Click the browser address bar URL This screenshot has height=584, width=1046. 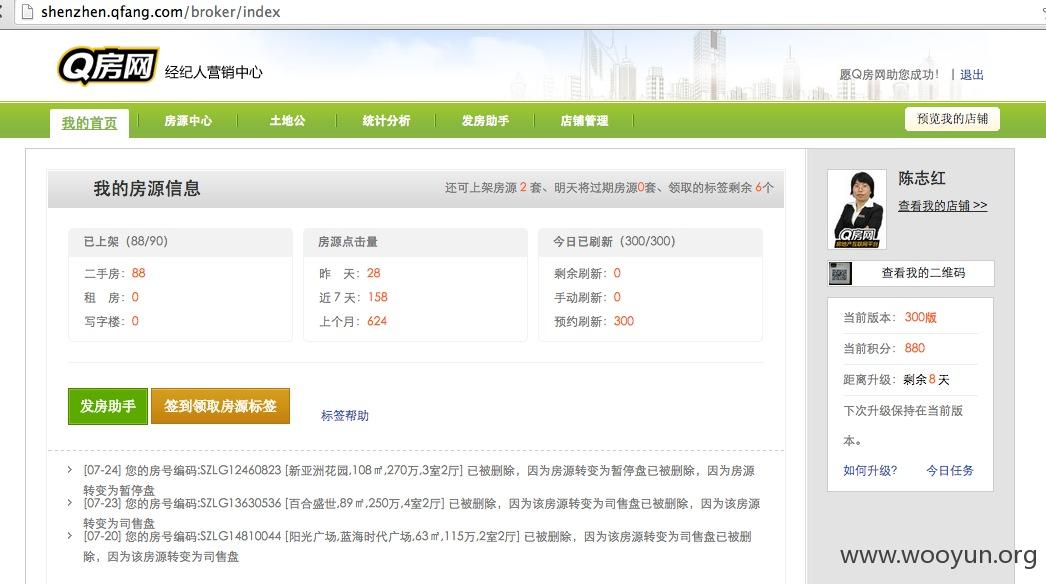161,11
